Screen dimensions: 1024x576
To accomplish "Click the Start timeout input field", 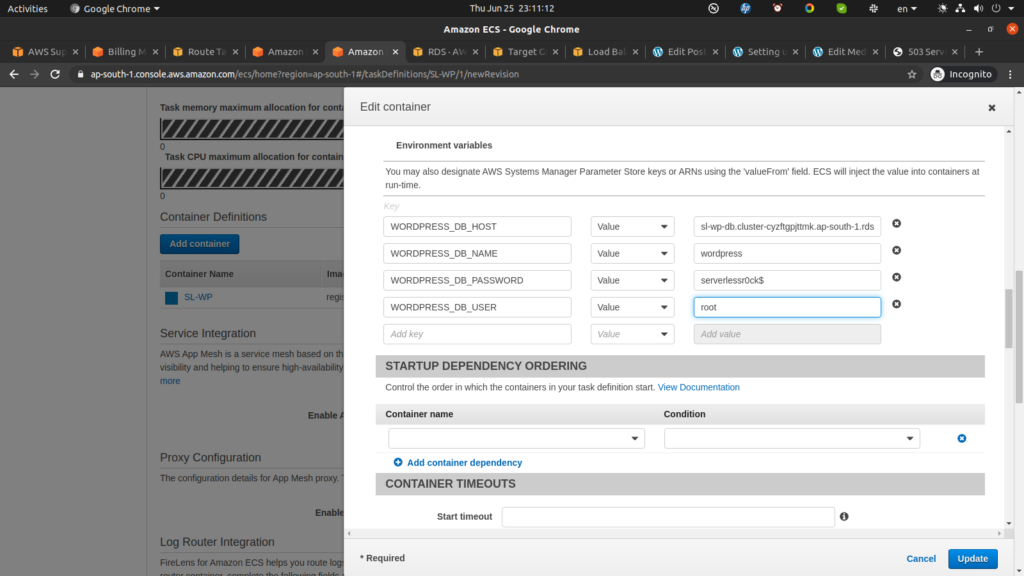I will 667,517.
